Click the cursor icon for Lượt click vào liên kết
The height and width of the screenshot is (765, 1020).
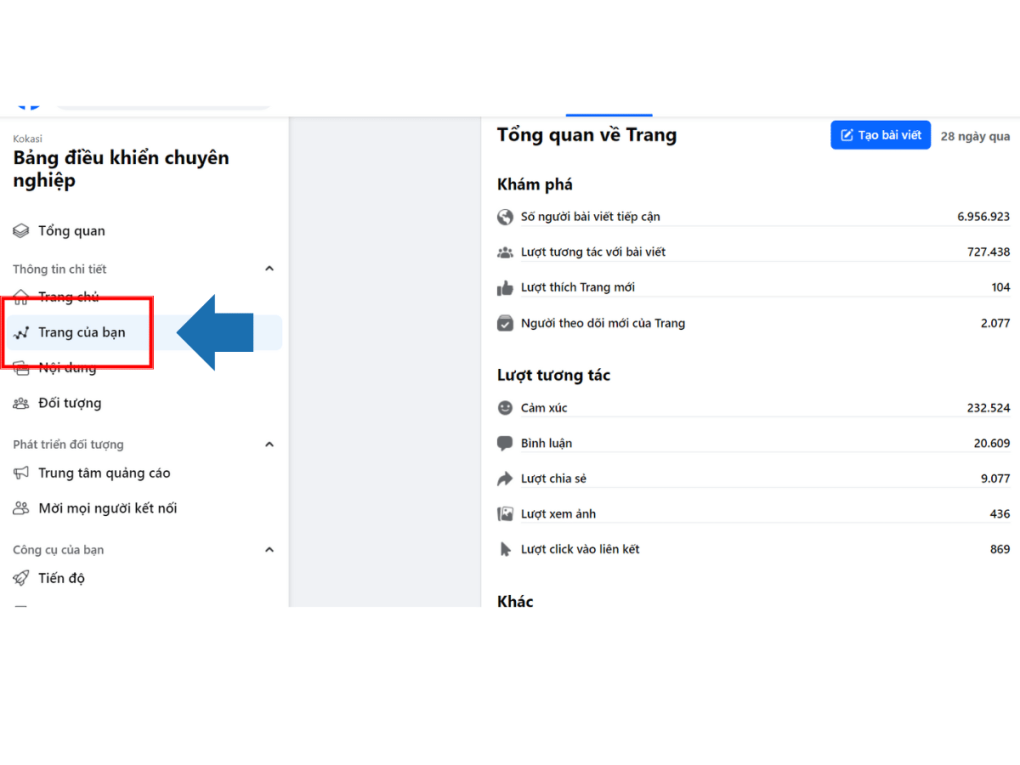coord(505,549)
